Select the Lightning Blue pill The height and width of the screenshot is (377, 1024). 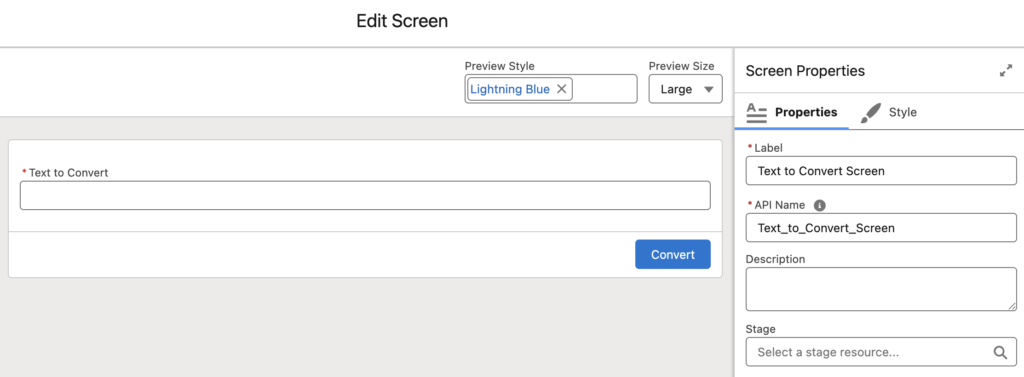click(510, 89)
